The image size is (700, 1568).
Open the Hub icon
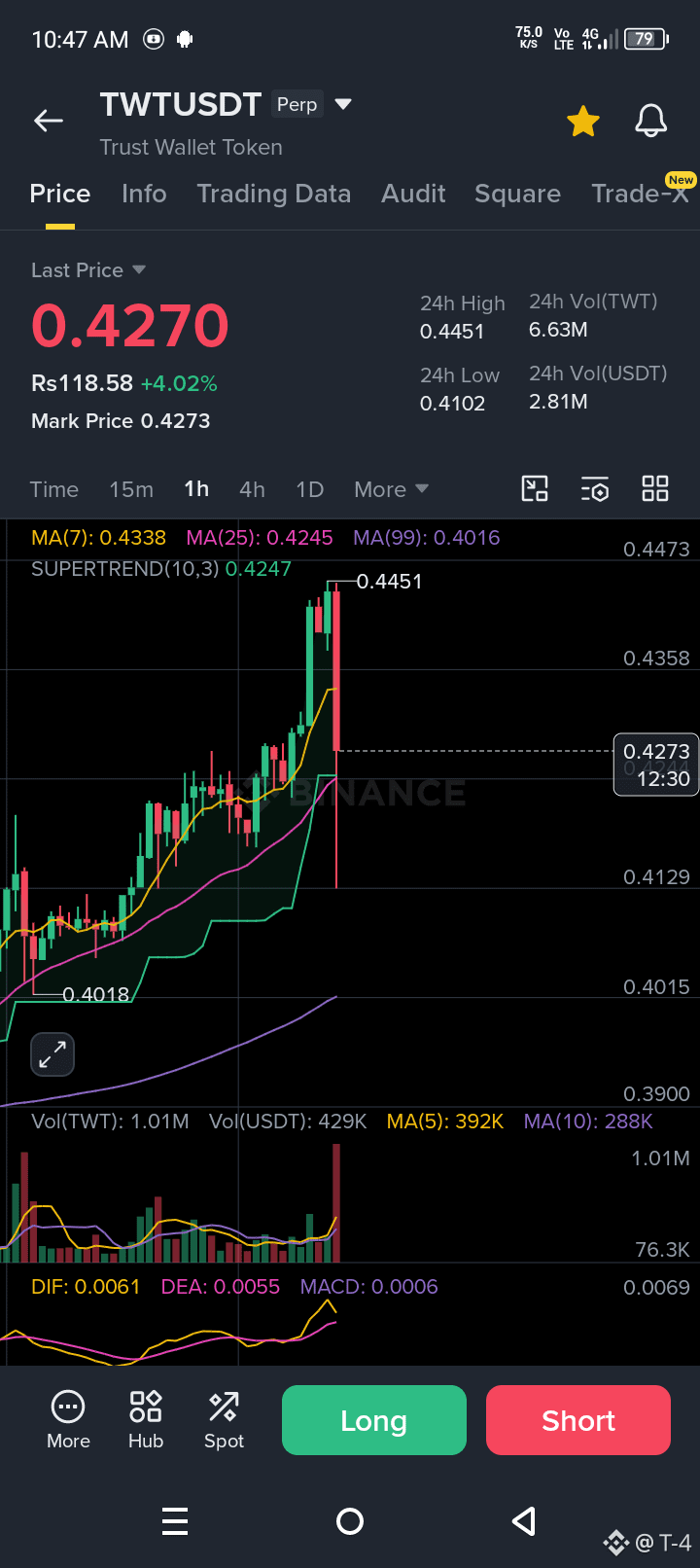pos(146,1420)
